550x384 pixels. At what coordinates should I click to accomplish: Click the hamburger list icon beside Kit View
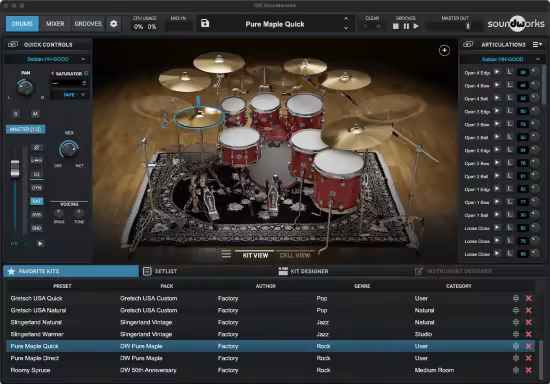226,254
